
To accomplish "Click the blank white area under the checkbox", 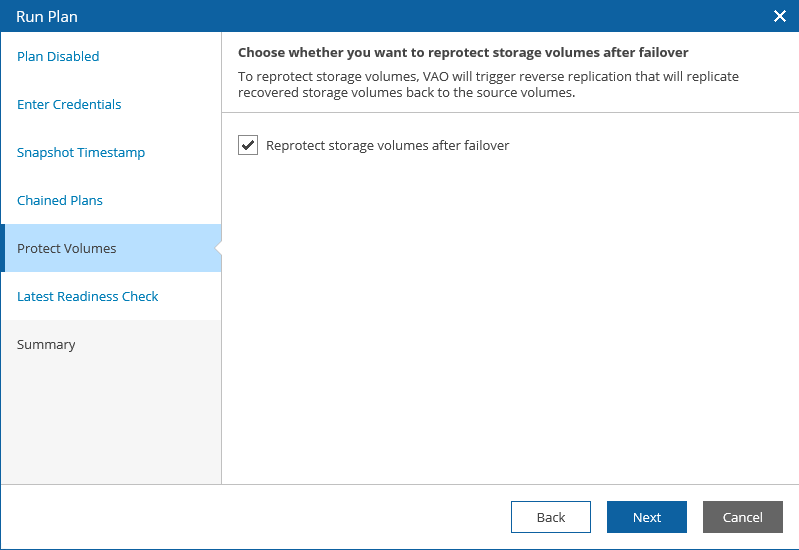I will tap(510, 320).
